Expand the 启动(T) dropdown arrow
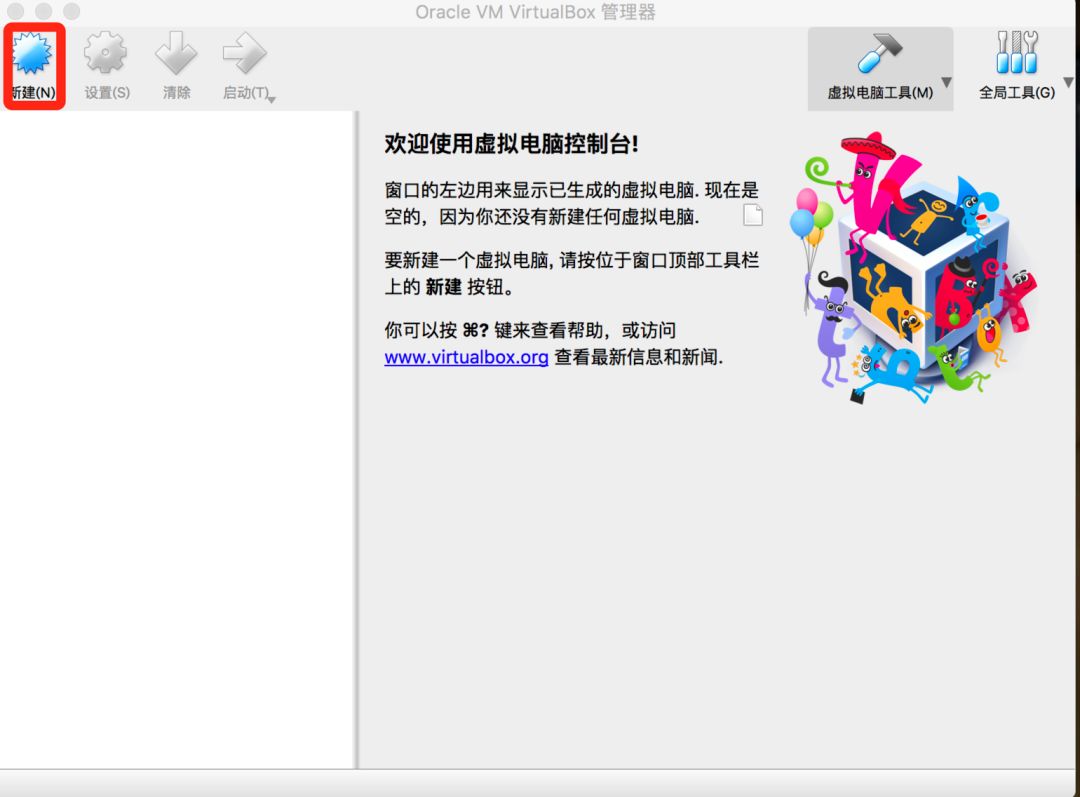This screenshot has height=797, width=1080. tap(271, 100)
